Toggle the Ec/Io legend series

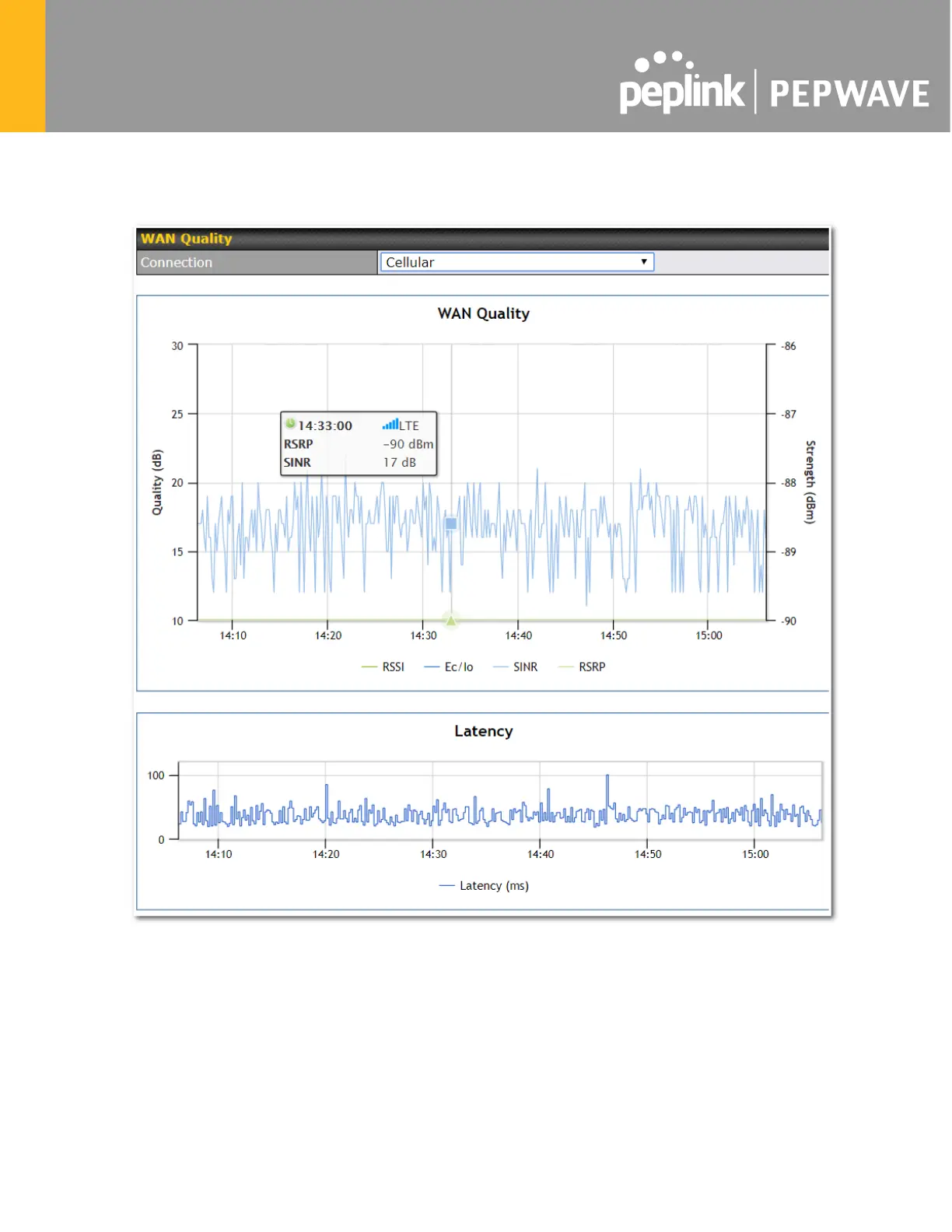pyautogui.click(x=449, y=667)
